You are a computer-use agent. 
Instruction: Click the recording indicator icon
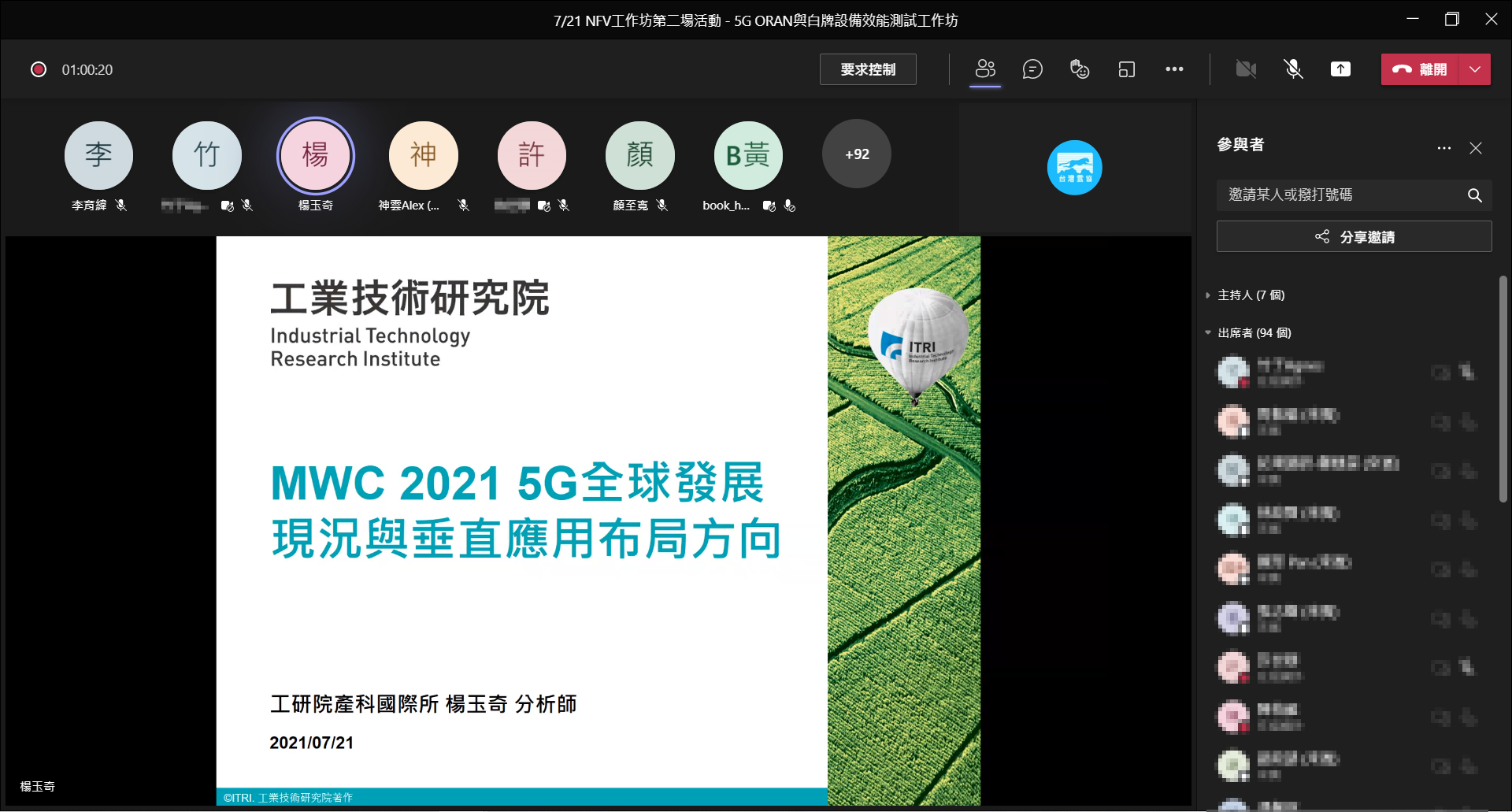(x=38, y=69)
